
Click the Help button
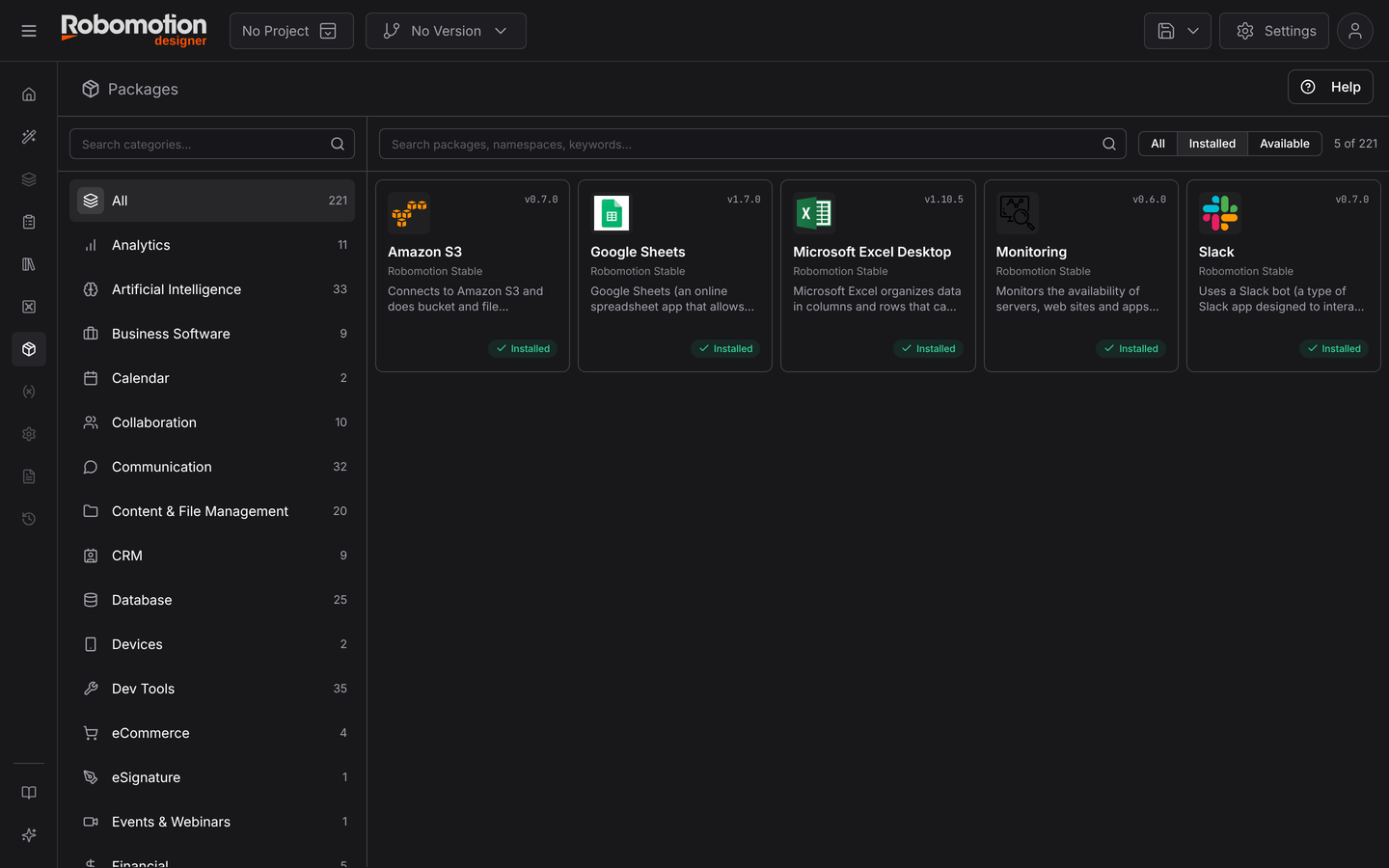pyautogui.click(x=1330, y=87)
